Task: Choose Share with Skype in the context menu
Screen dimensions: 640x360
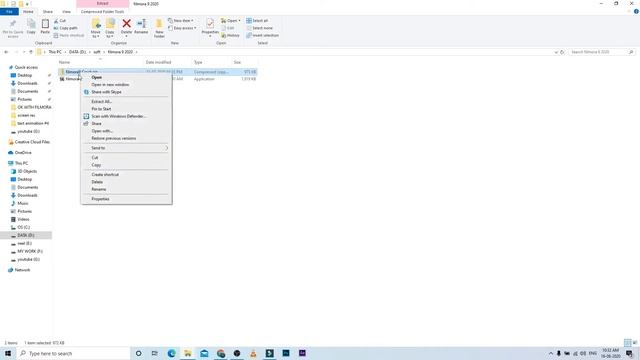Action: click(106, 92)
